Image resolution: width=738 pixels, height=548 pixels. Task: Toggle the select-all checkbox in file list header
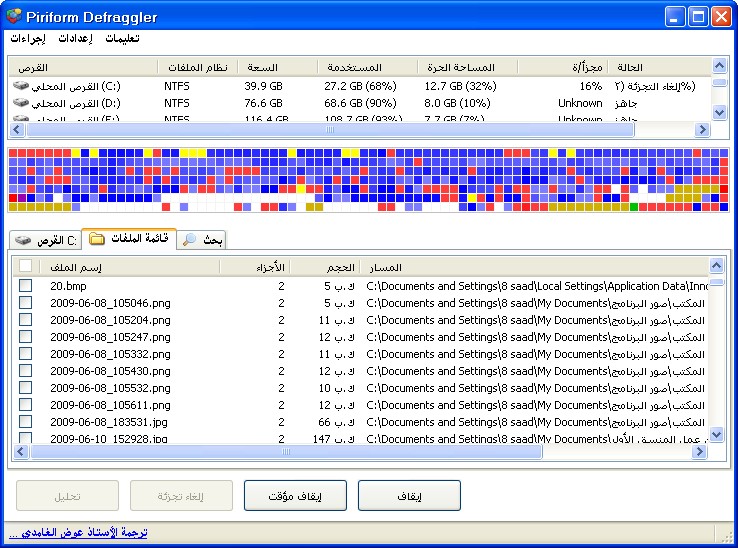click(x=25, y=266)
